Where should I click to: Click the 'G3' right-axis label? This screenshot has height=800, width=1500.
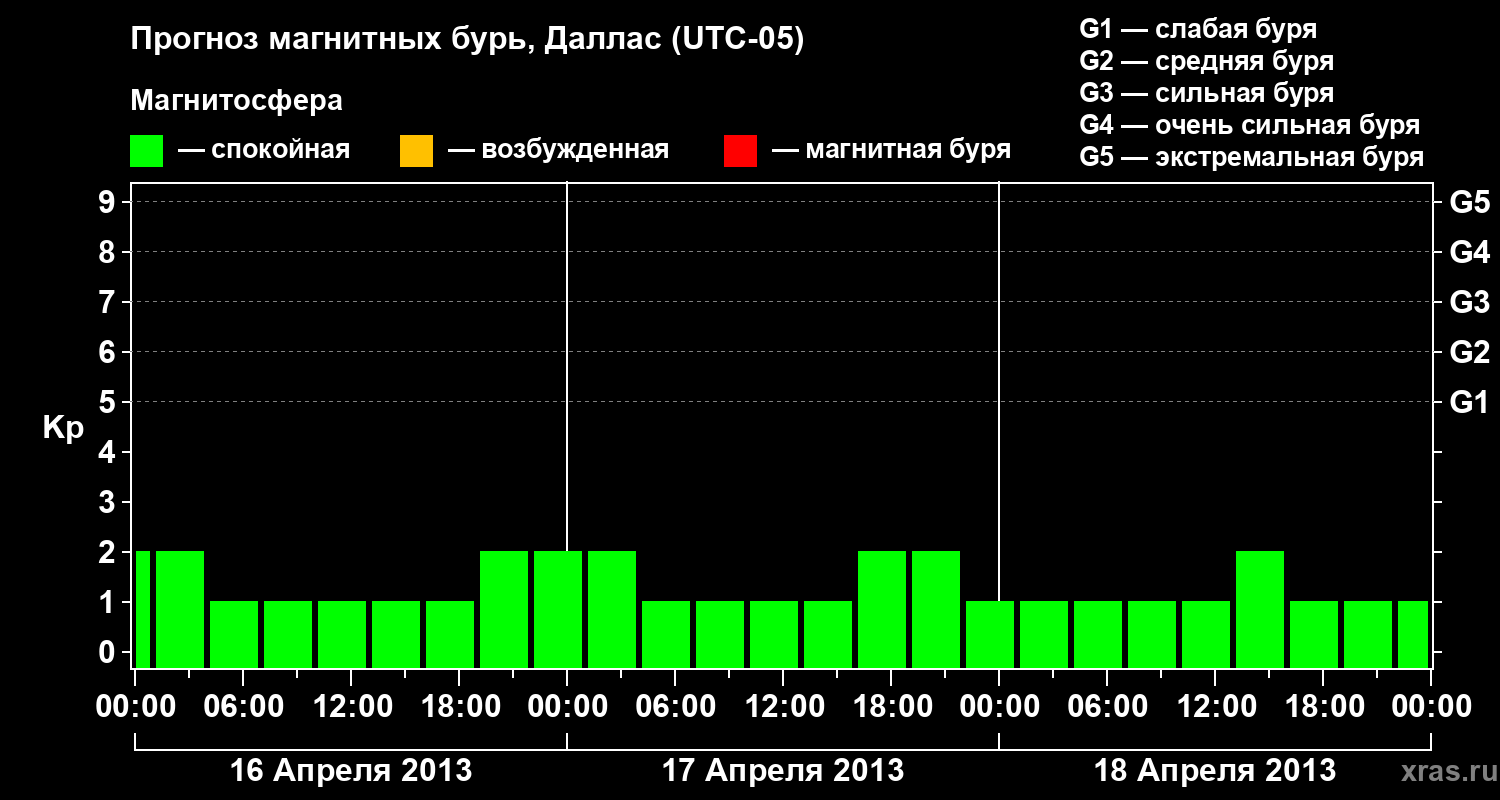click(x=1470, y=303)
